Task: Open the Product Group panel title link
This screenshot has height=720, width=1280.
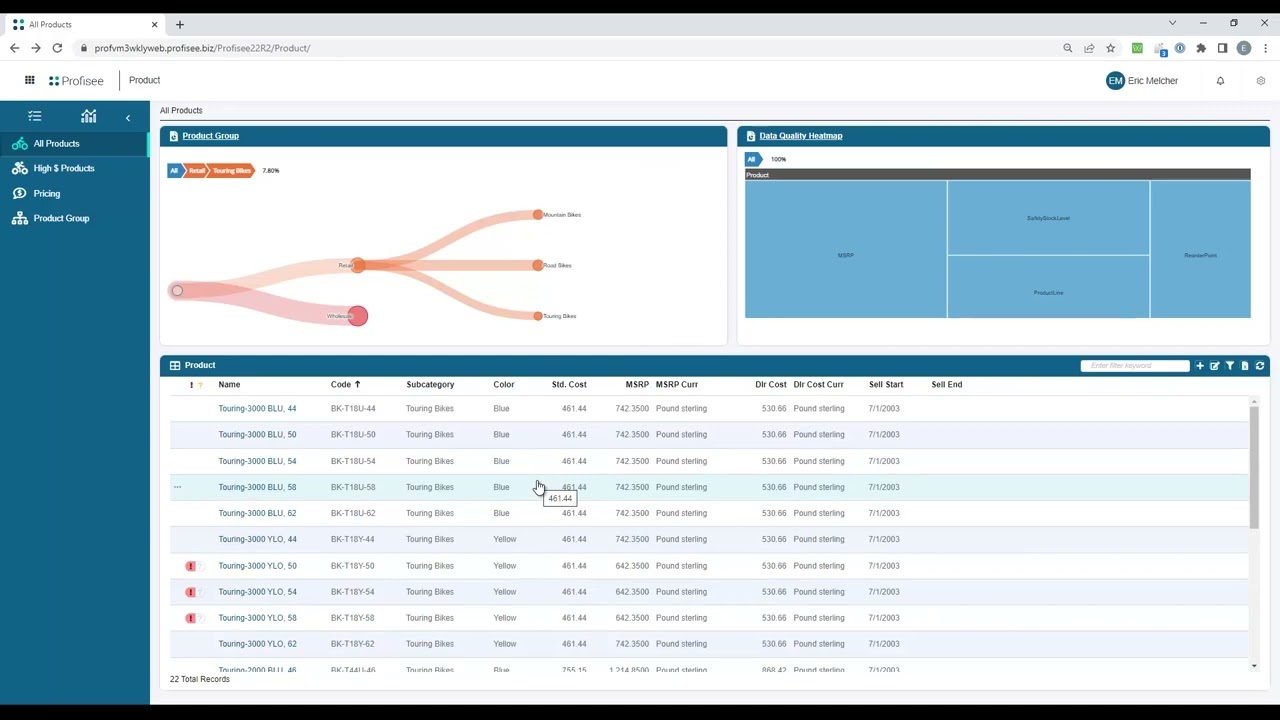Action: (x=210, y=136)
